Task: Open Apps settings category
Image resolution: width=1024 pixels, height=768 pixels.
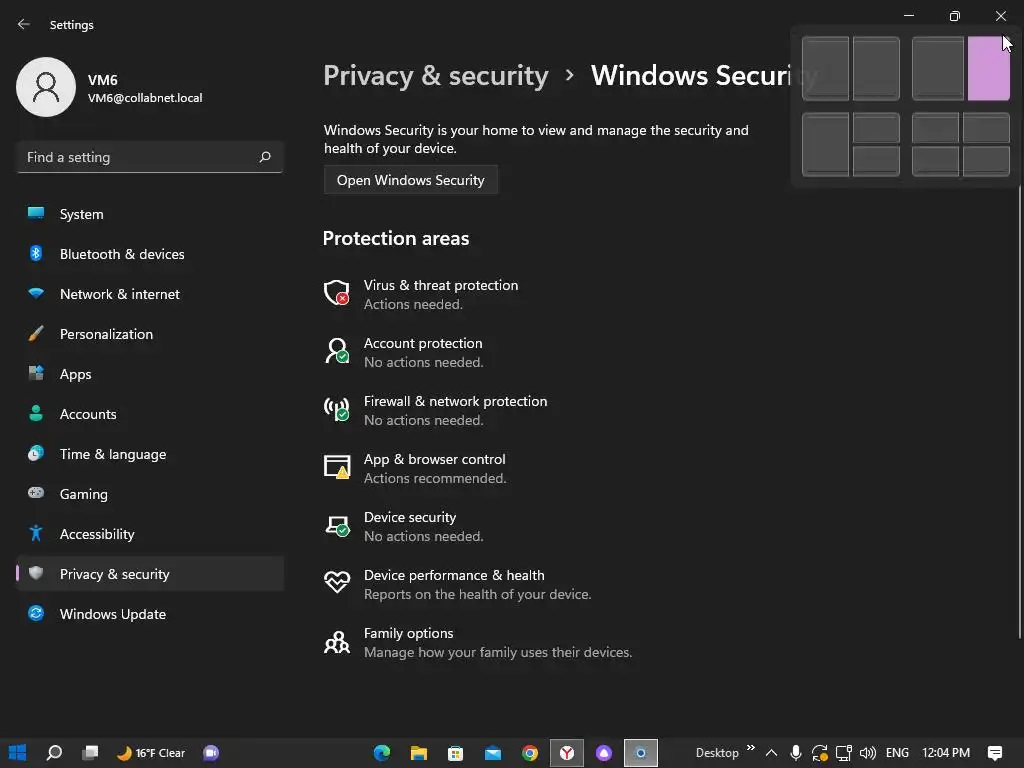Action: point(150,374)
